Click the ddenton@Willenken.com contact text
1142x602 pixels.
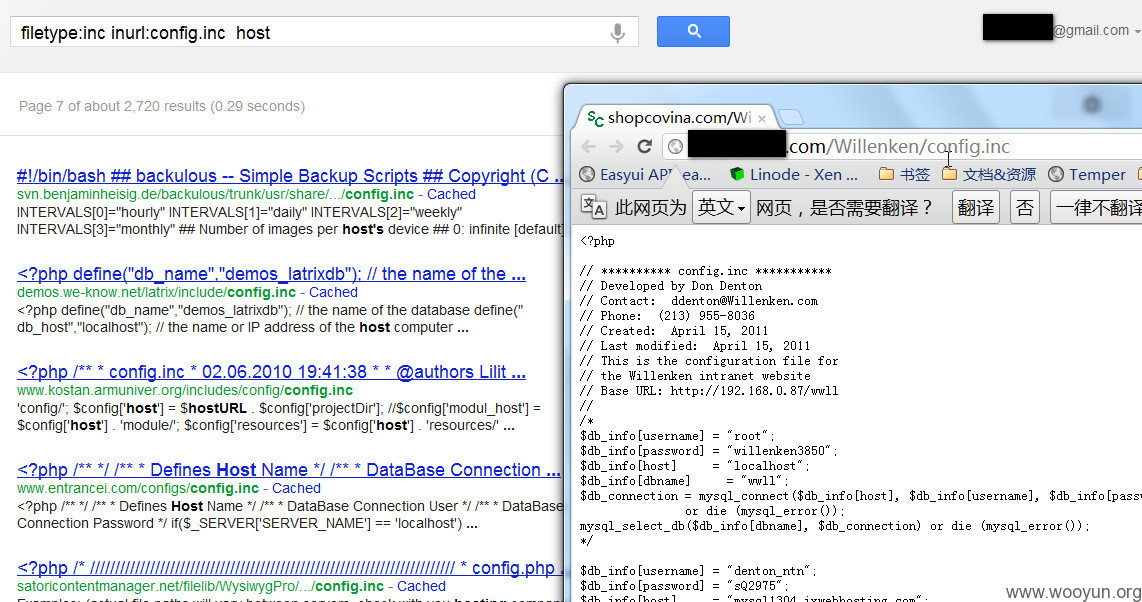coord(744,301)
